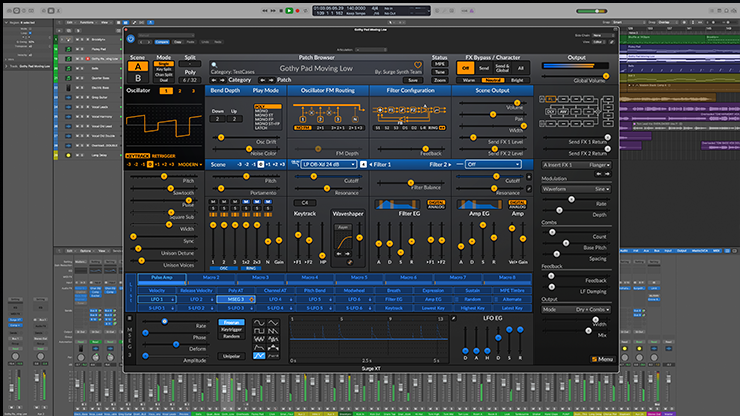Click the Save patch button
The image size is (740, 416).
coord(413,80)
